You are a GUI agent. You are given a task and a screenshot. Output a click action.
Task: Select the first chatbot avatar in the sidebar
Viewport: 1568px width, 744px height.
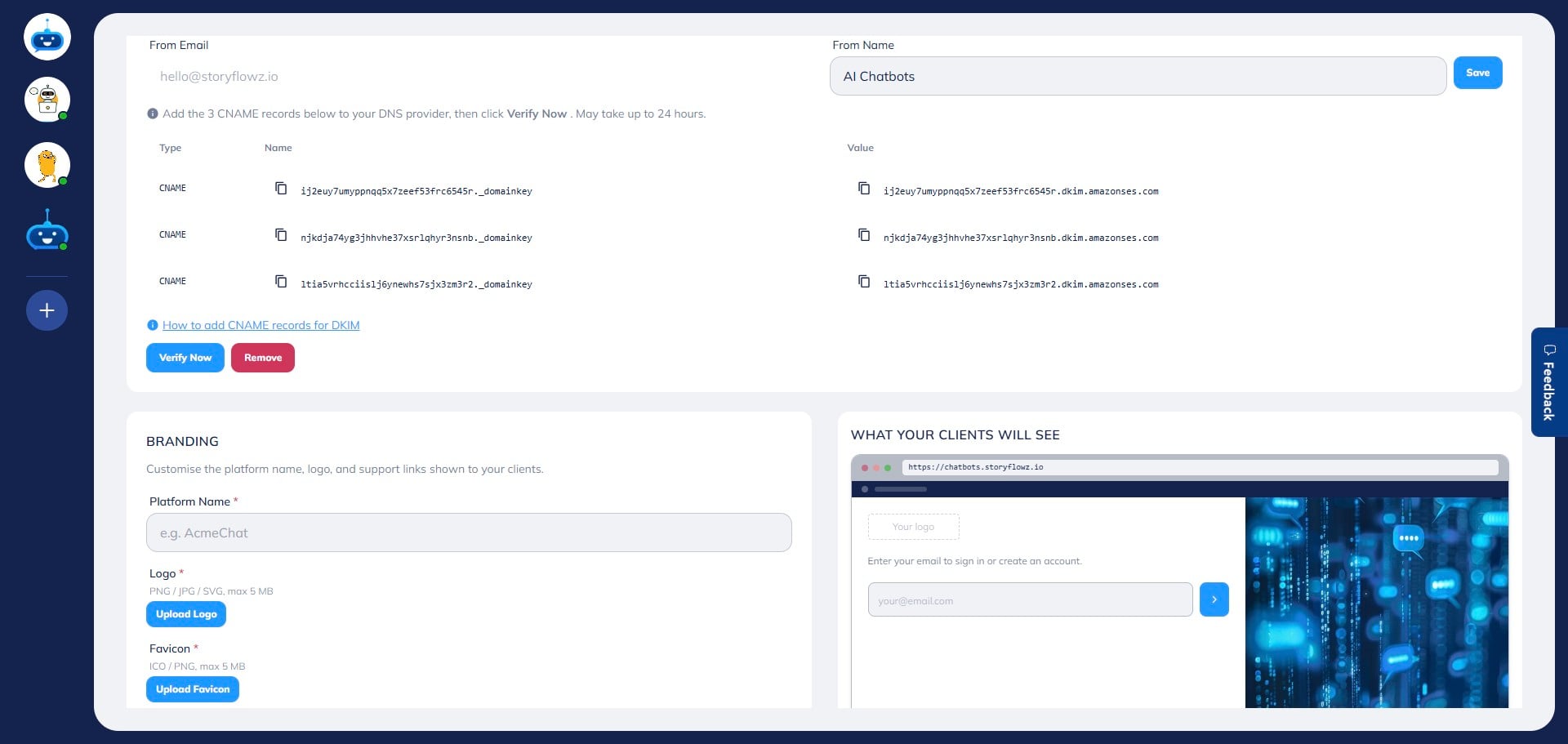pos(47,36)
